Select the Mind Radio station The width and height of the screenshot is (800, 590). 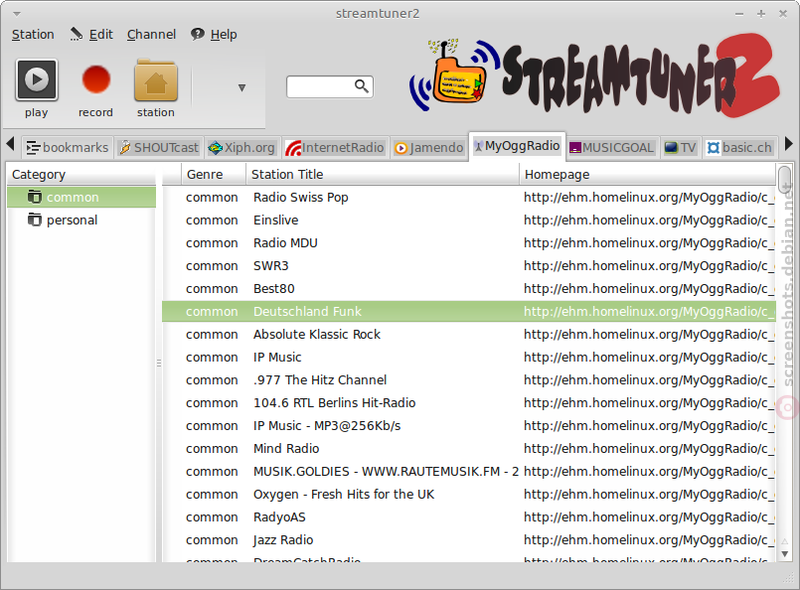469,449
